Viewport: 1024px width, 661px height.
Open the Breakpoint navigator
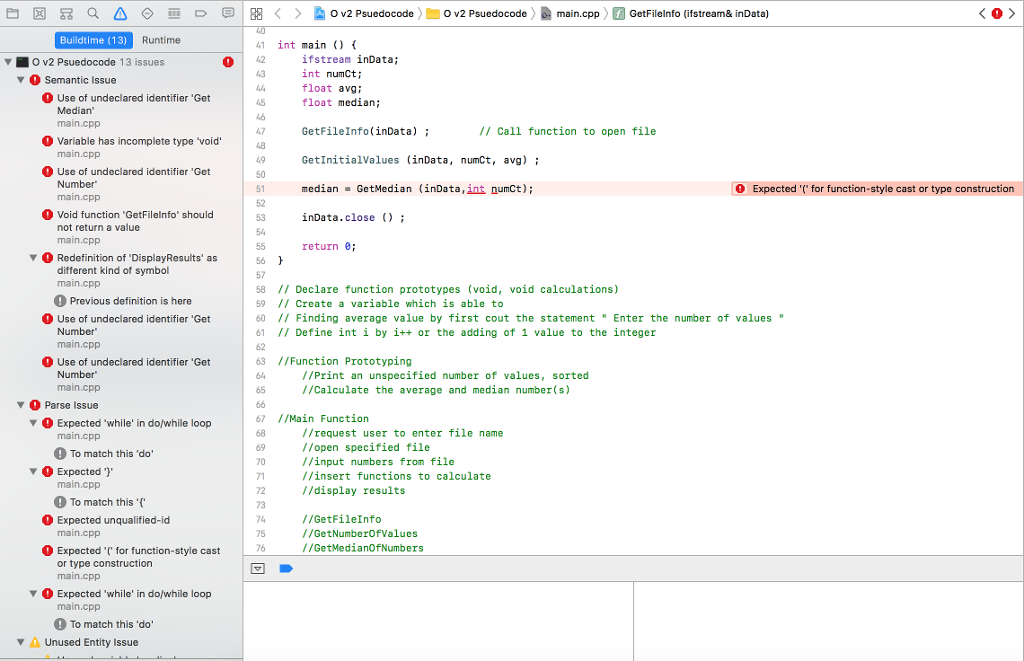[x=203, y=13]
